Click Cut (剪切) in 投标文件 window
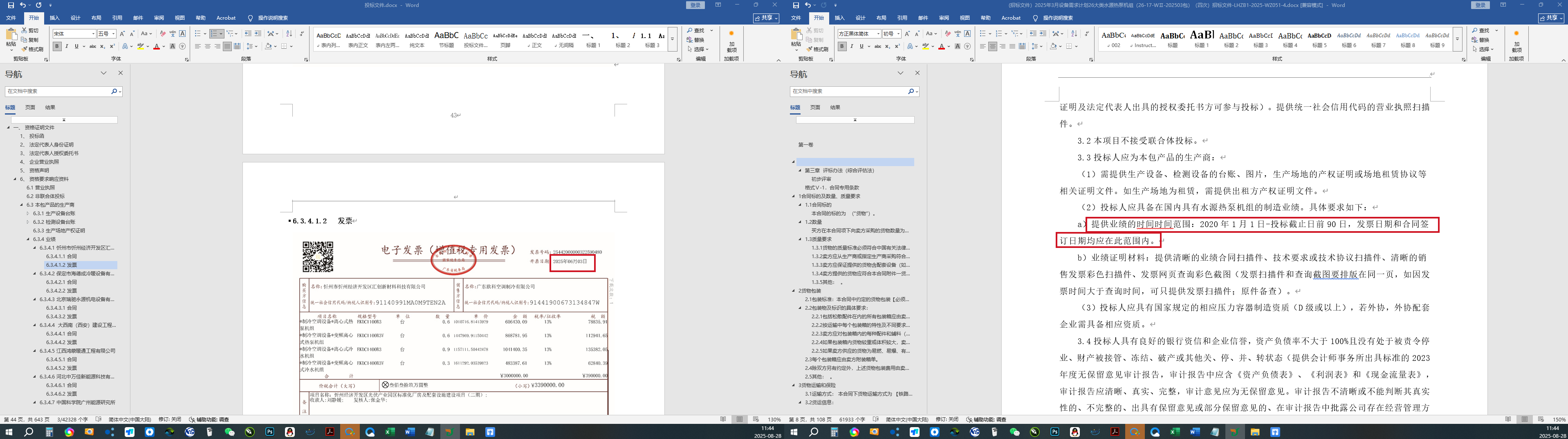Viewport: 1568px width, 439px height. tap(30, 30)
